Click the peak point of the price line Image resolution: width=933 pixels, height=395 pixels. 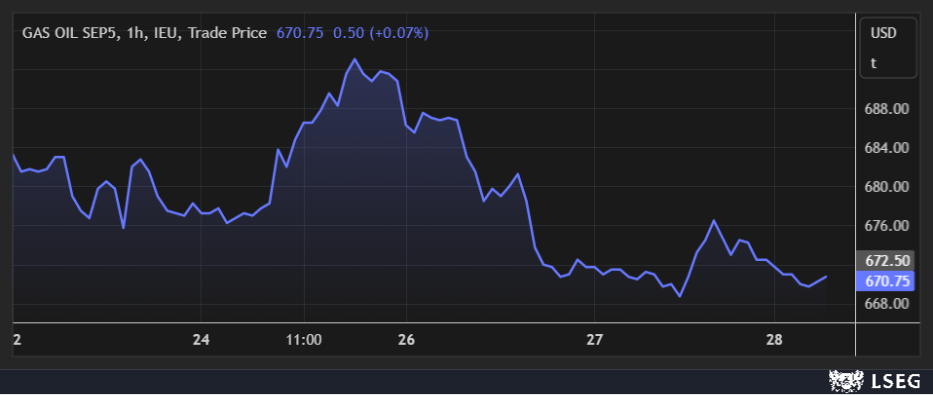point(355,59)
